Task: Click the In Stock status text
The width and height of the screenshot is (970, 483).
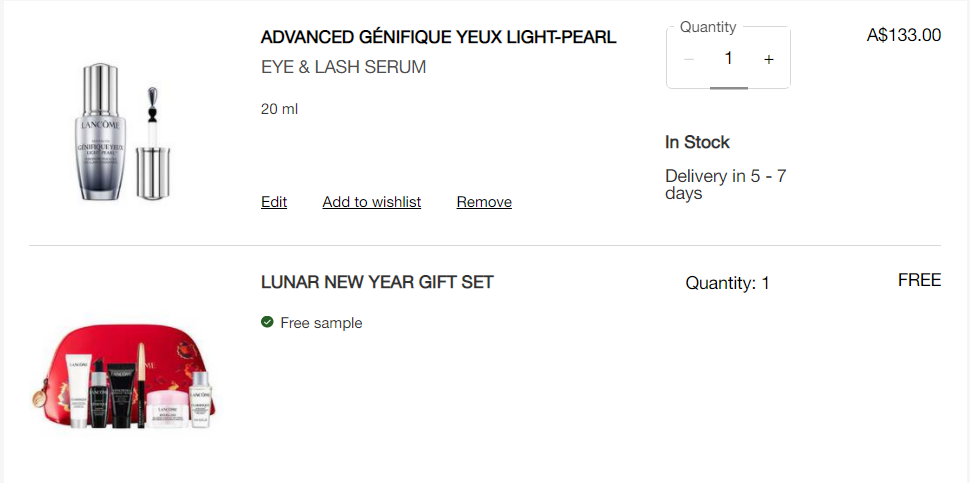Action: coord(697,142)
